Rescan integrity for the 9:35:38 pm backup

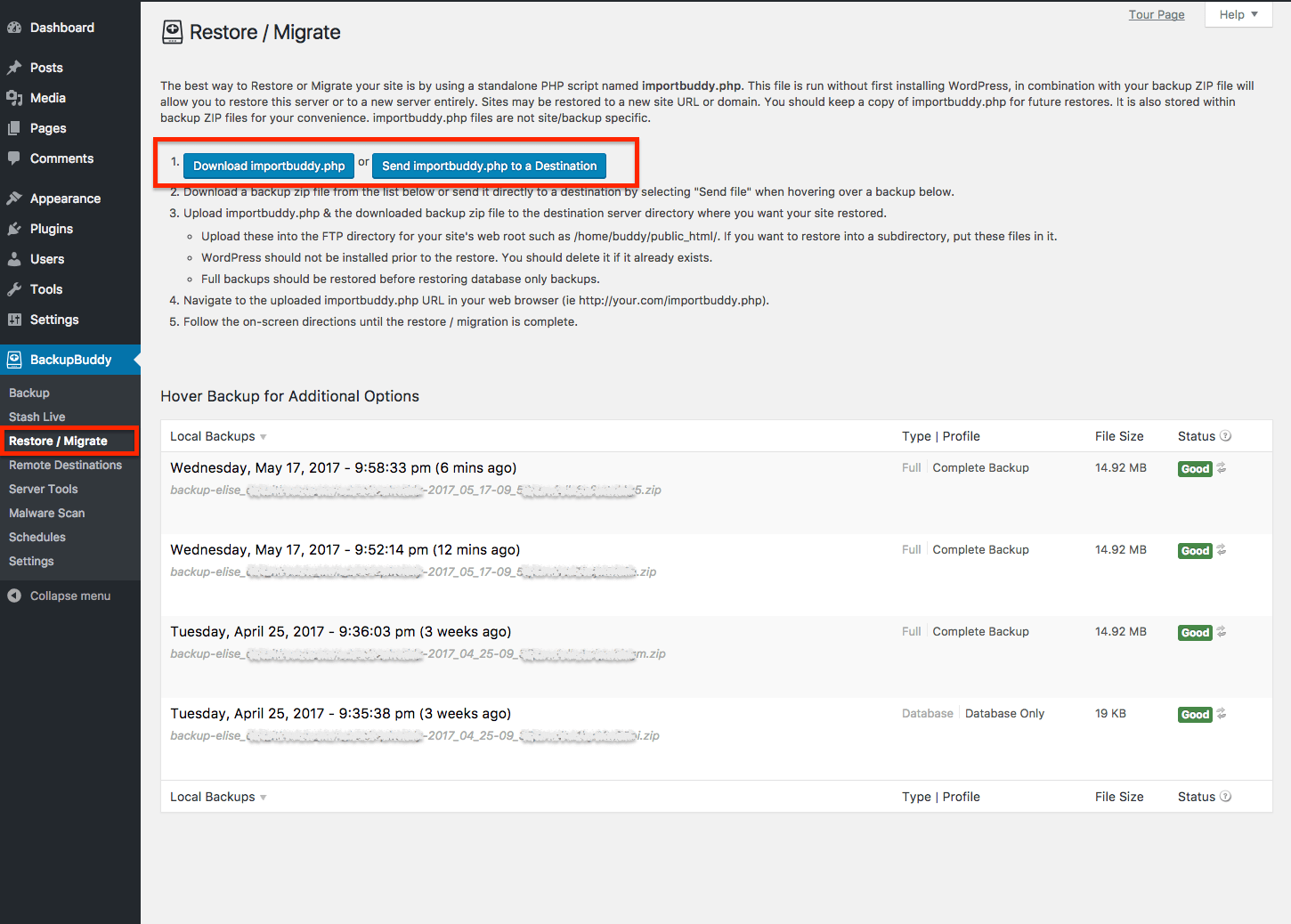pyautogui.click(x=1222, y=713)
